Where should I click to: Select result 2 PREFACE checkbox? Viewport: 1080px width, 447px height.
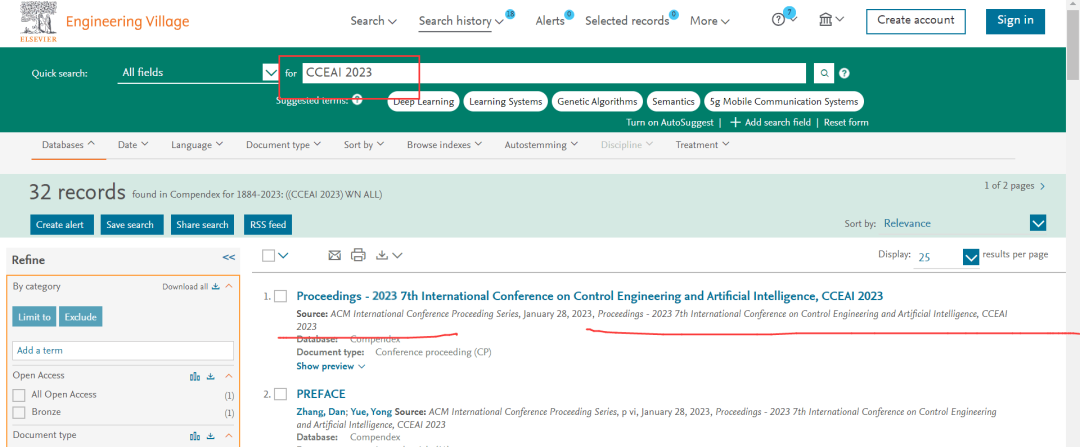(x=280, y=394)
